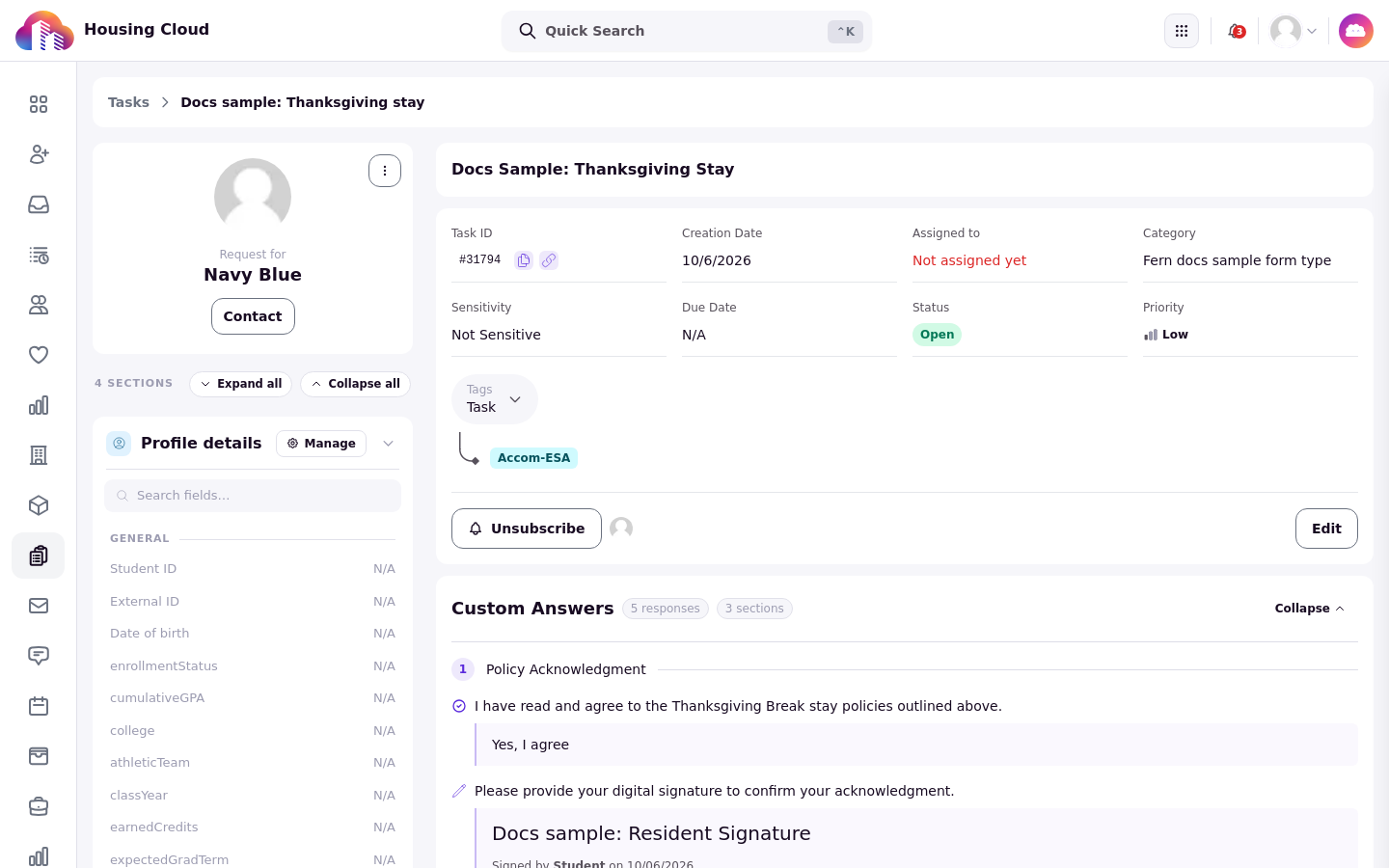The width and height of the screenshot is (1389, 868).
Task: Go to Tasks breadcrumb
Action: click(128, 102)
